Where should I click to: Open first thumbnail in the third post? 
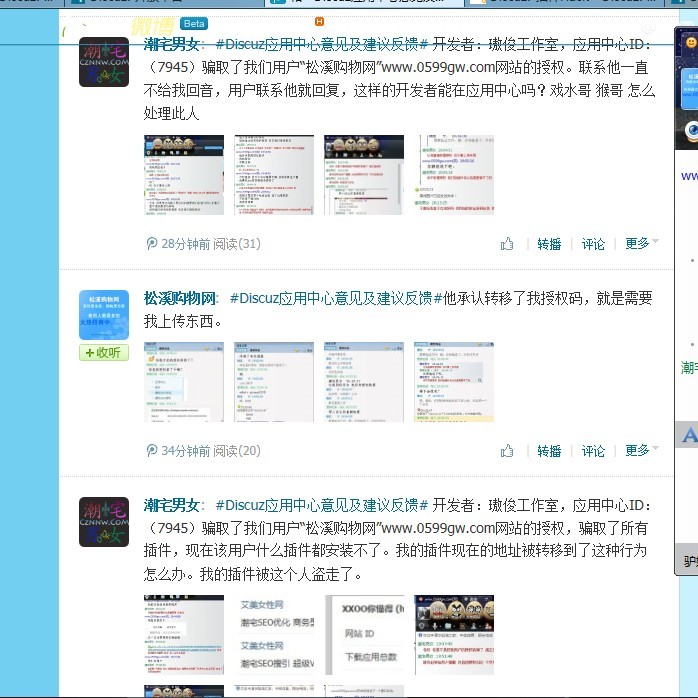pyautogui.click(x=184, y=635)
